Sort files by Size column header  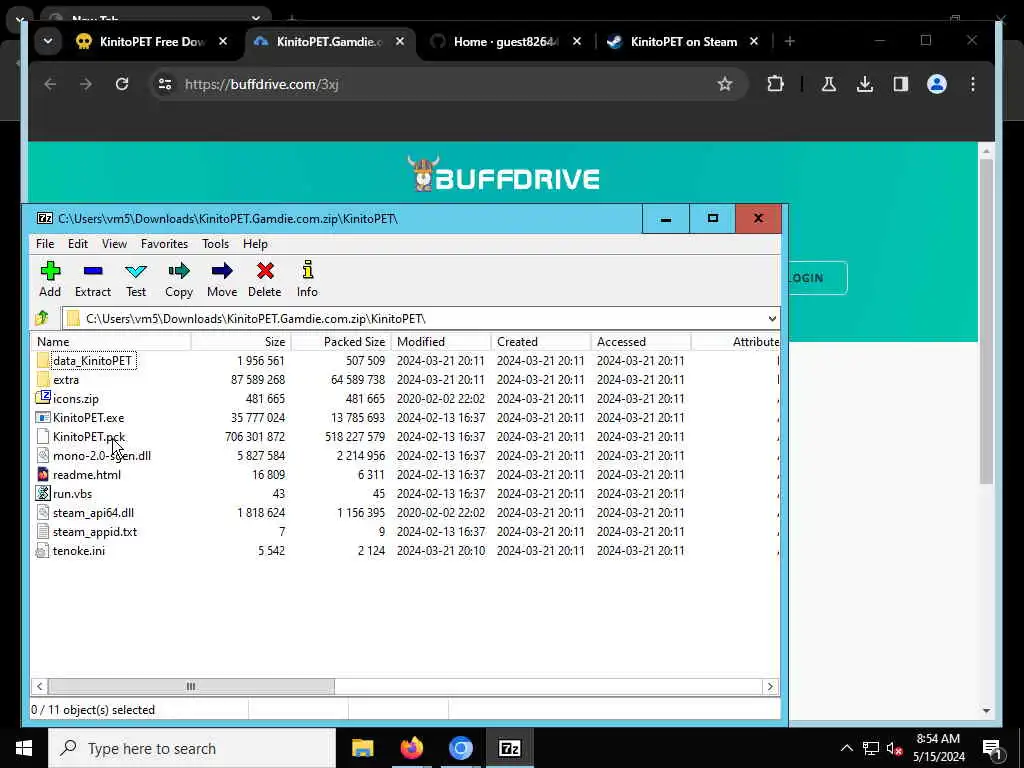[x=241, y=342]
